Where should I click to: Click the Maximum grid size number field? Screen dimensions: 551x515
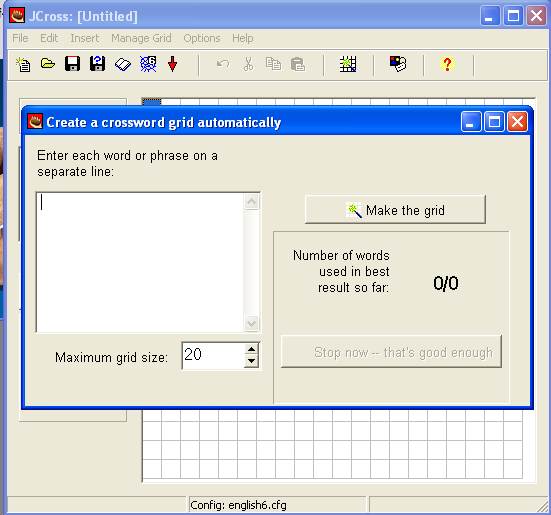[213, 356]
